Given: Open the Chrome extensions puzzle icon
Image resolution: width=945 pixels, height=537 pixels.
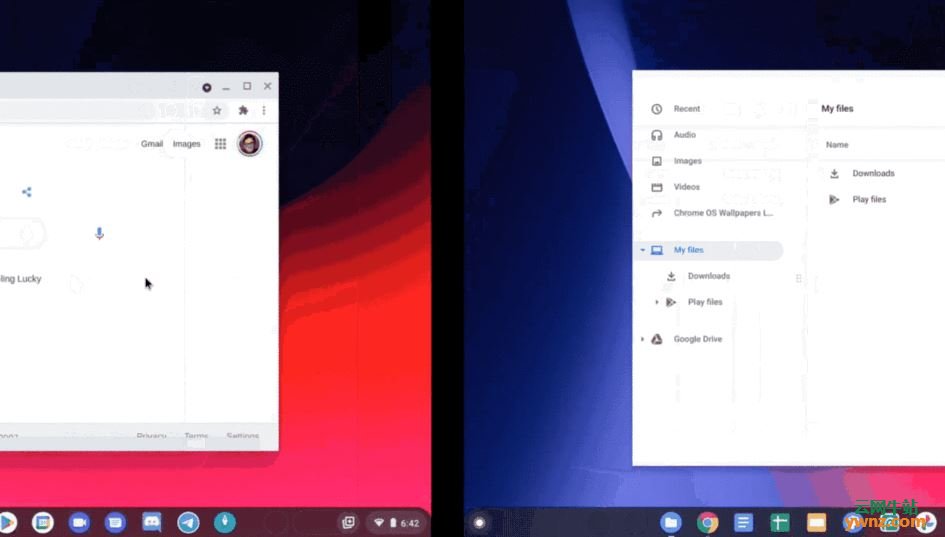Looking at the screenshot, I should pos(243,111).
